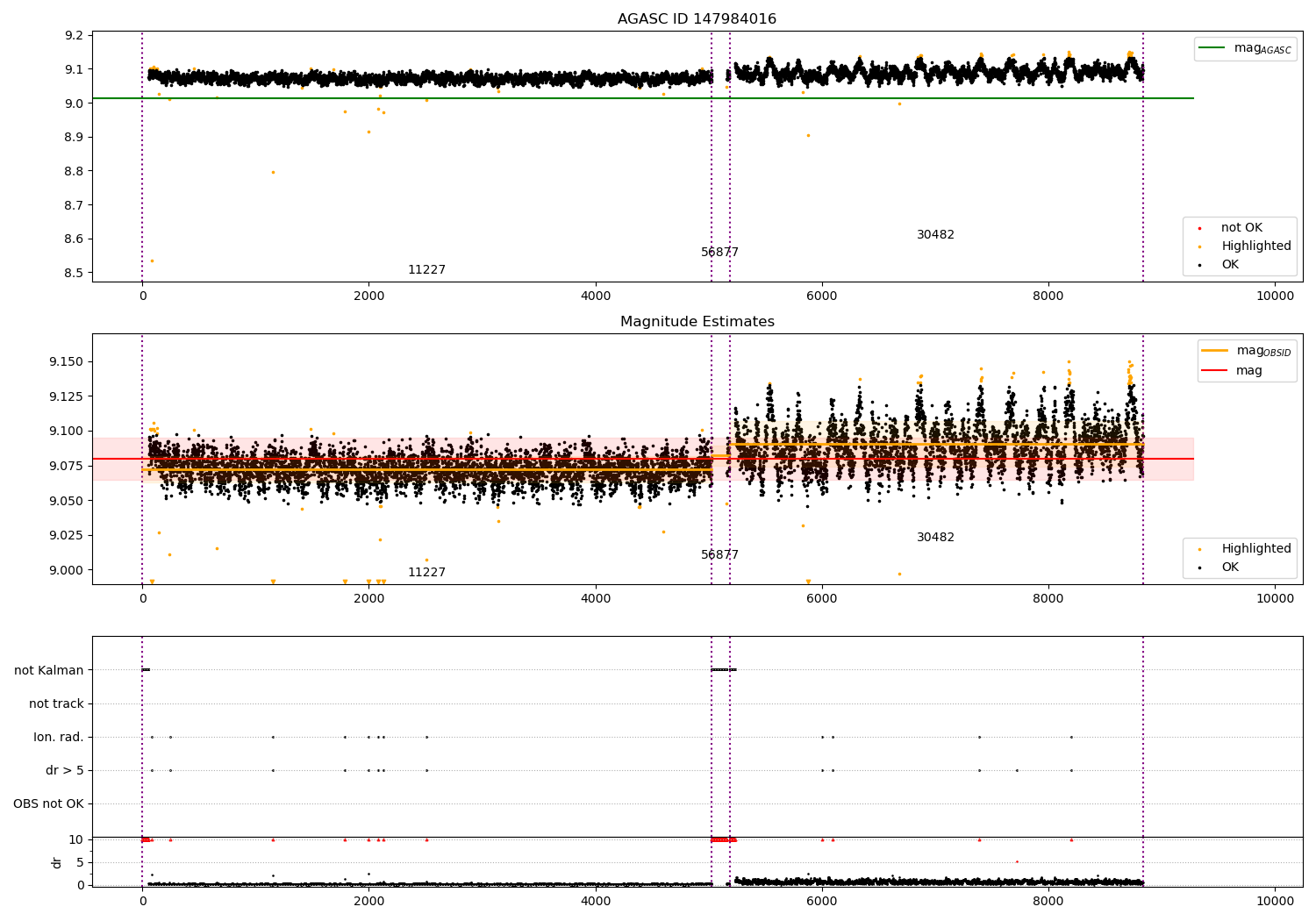Click "not OK" legend entry in top plot
Image resolution: width=1316 pixels, height=921 pixels.
coord(1241,228)
